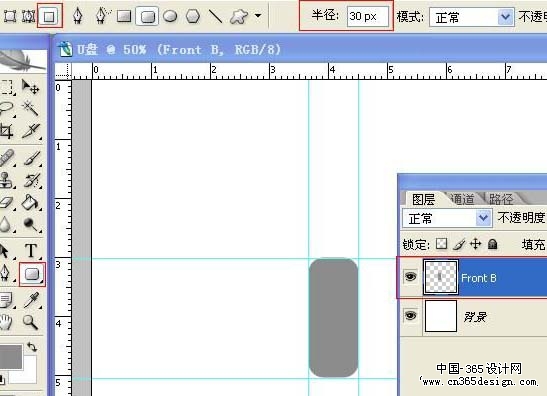
Task: Select the Magic Wand tool
Action: click(x=31, y=108)
